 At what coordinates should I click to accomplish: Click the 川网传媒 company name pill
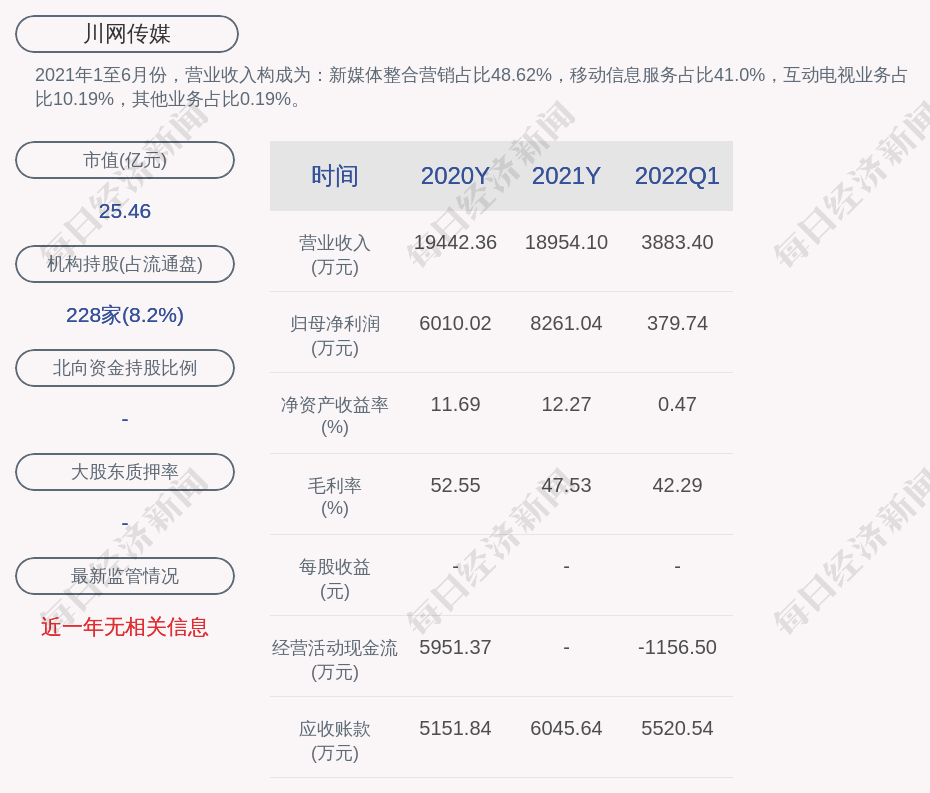(127, 34)
